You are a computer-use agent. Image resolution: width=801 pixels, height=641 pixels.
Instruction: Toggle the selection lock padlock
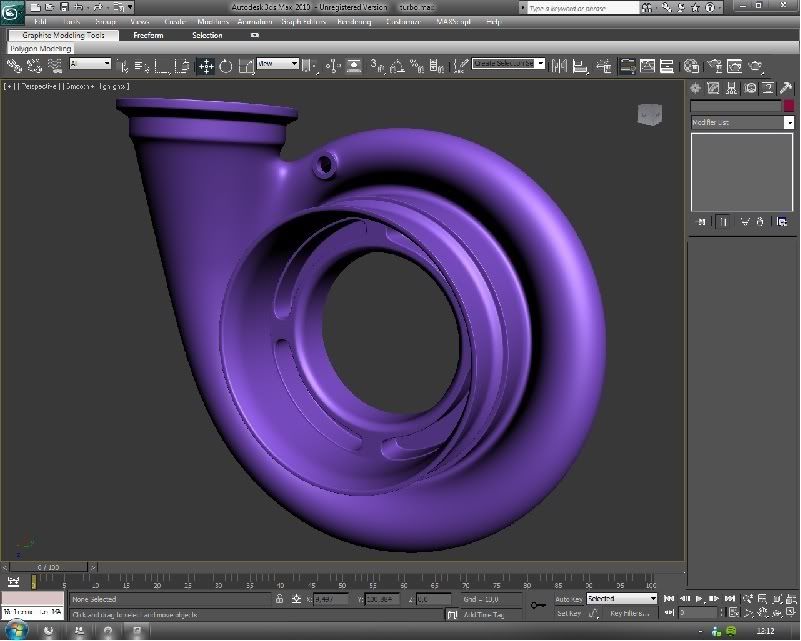tap(279, 599)
